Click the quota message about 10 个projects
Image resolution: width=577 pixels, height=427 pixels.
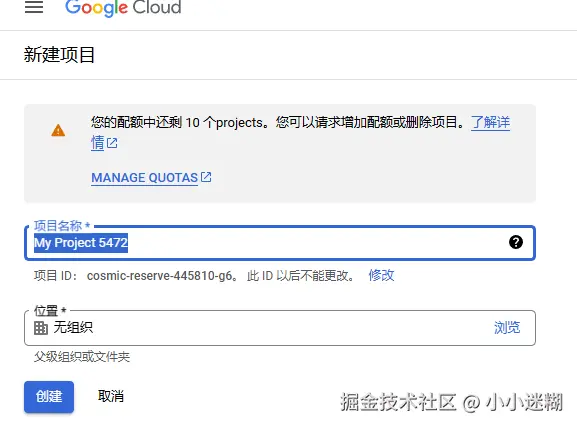[278, 122]
